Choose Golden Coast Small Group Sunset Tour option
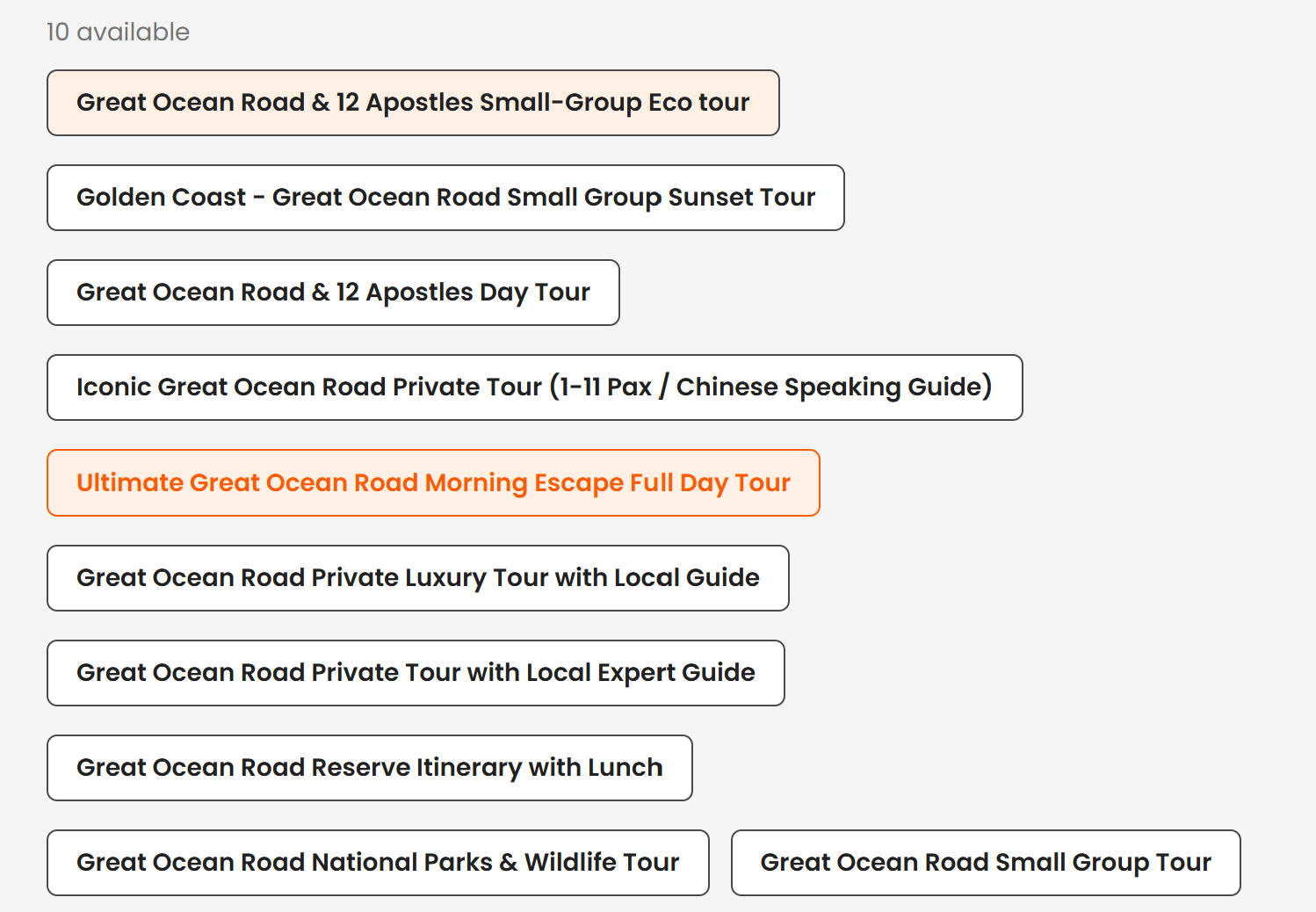 (x=445, y=198)
